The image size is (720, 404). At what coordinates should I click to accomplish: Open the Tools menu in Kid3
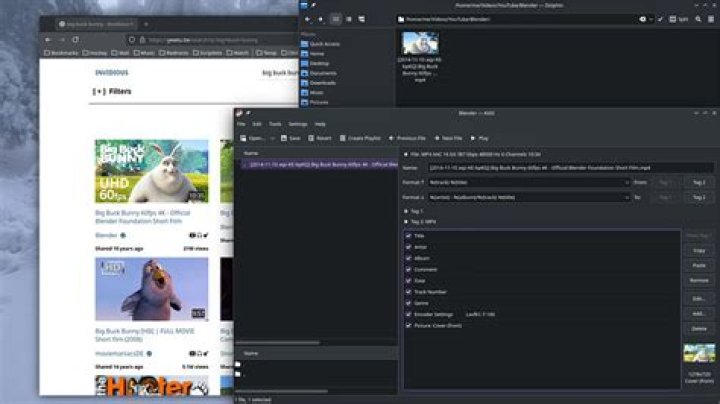[275, 124]
